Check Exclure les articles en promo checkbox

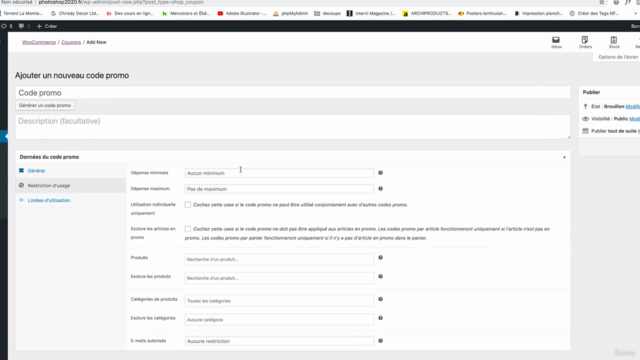coord(188,229)
